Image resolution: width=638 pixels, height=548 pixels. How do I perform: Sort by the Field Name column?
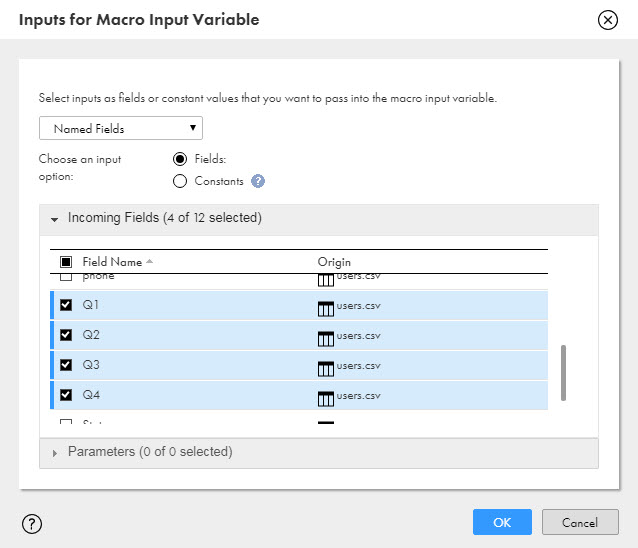click(x=112, y=262)
